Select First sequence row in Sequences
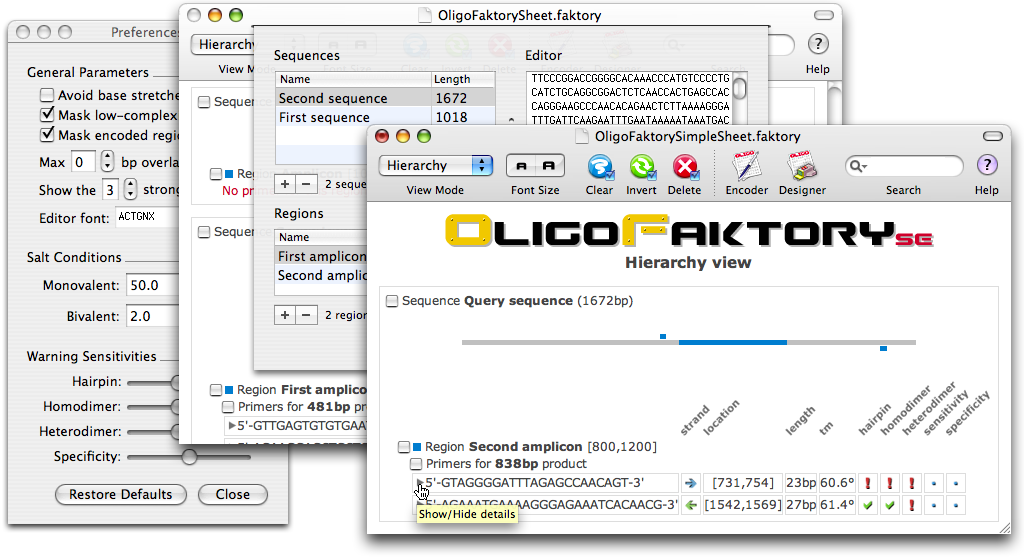This screenshot has width=1024, height=557. (x=385, y=118)
